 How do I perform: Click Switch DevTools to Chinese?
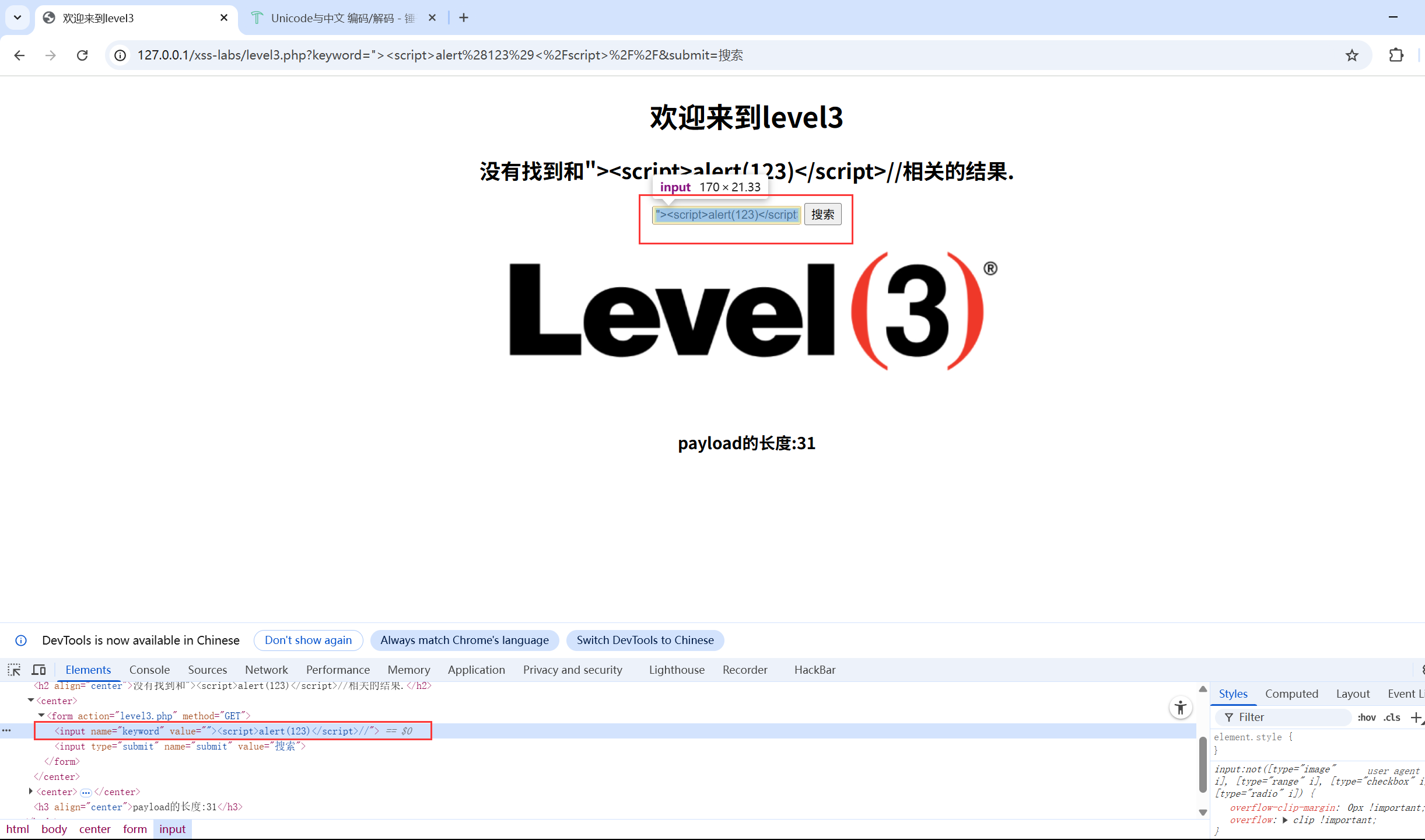pyautogui.click(x=645, y=640)
